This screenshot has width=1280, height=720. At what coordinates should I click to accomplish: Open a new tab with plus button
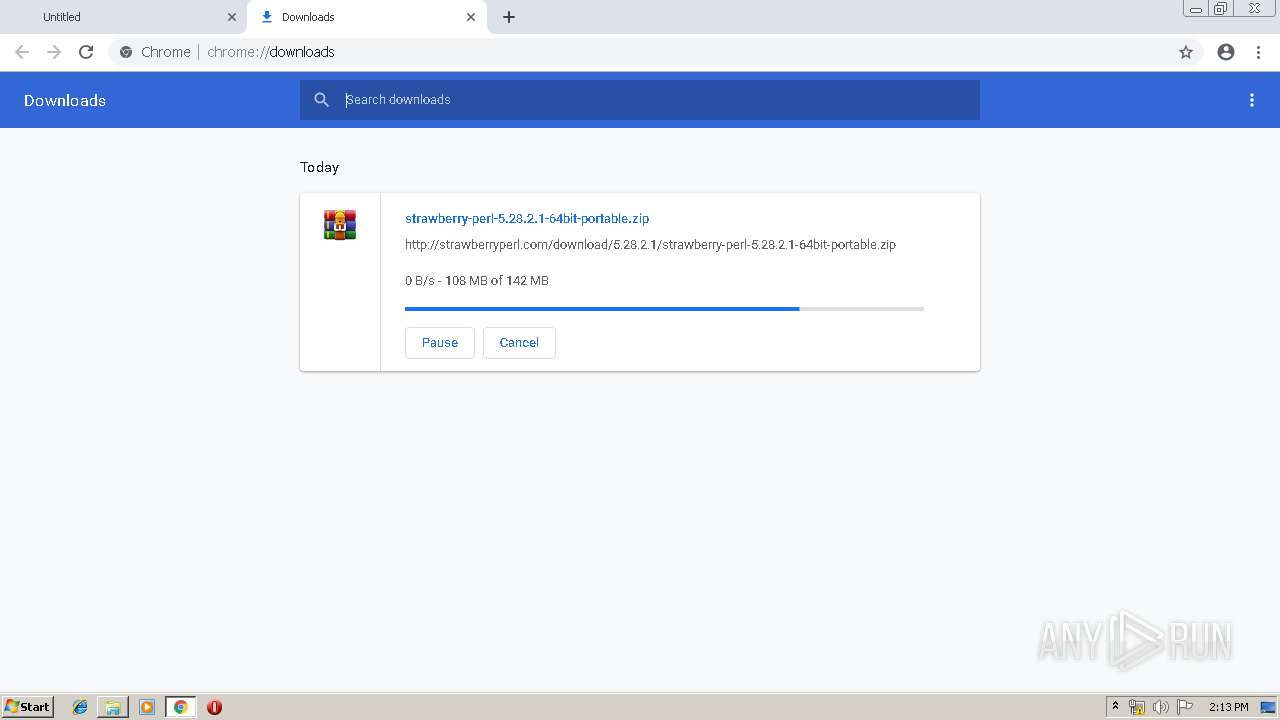(x=509, y=17)
